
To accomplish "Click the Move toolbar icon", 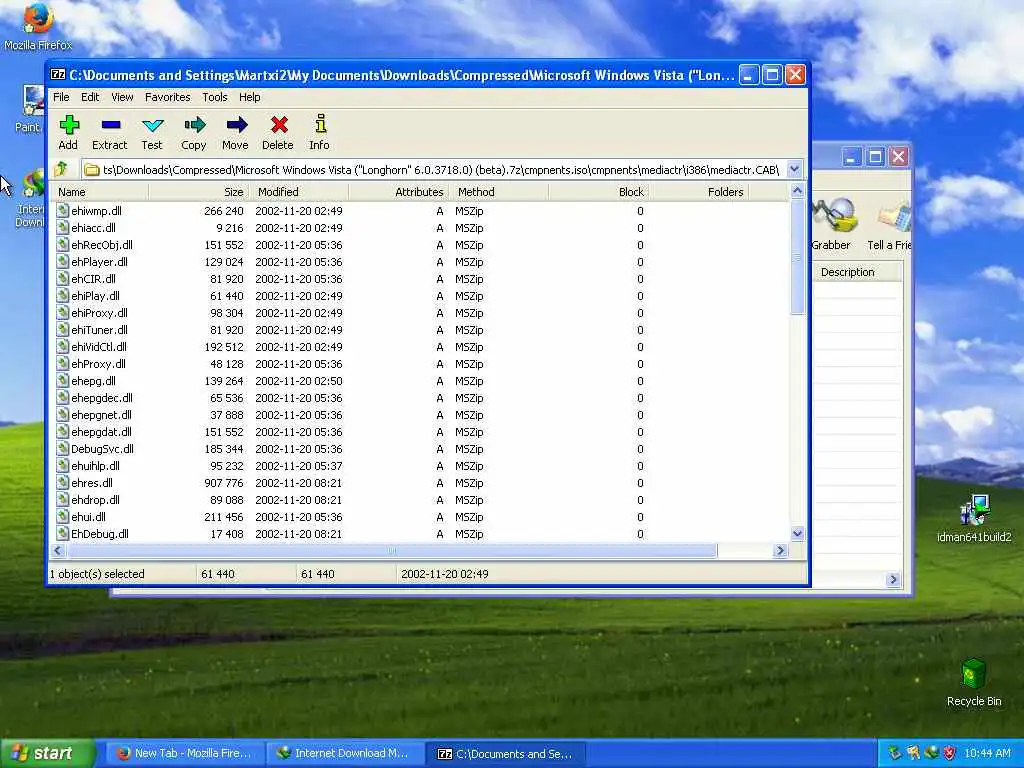I will coord(236,125).
